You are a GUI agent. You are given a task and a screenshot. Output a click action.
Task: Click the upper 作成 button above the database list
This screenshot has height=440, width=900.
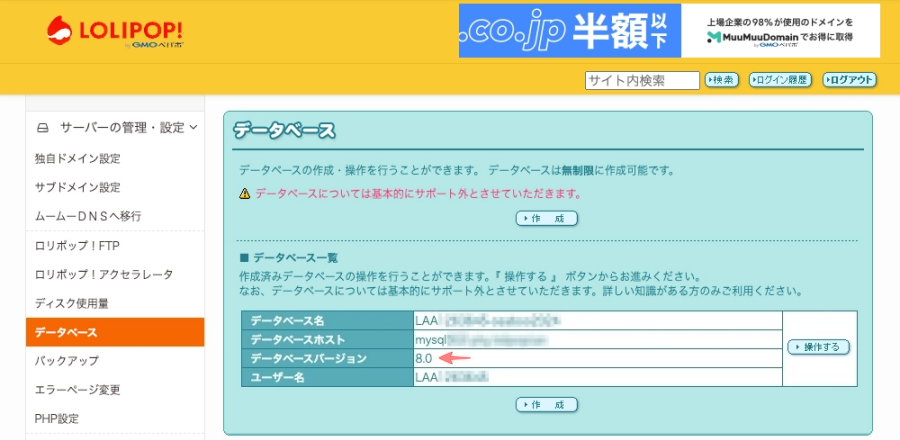tap(546, 219)
